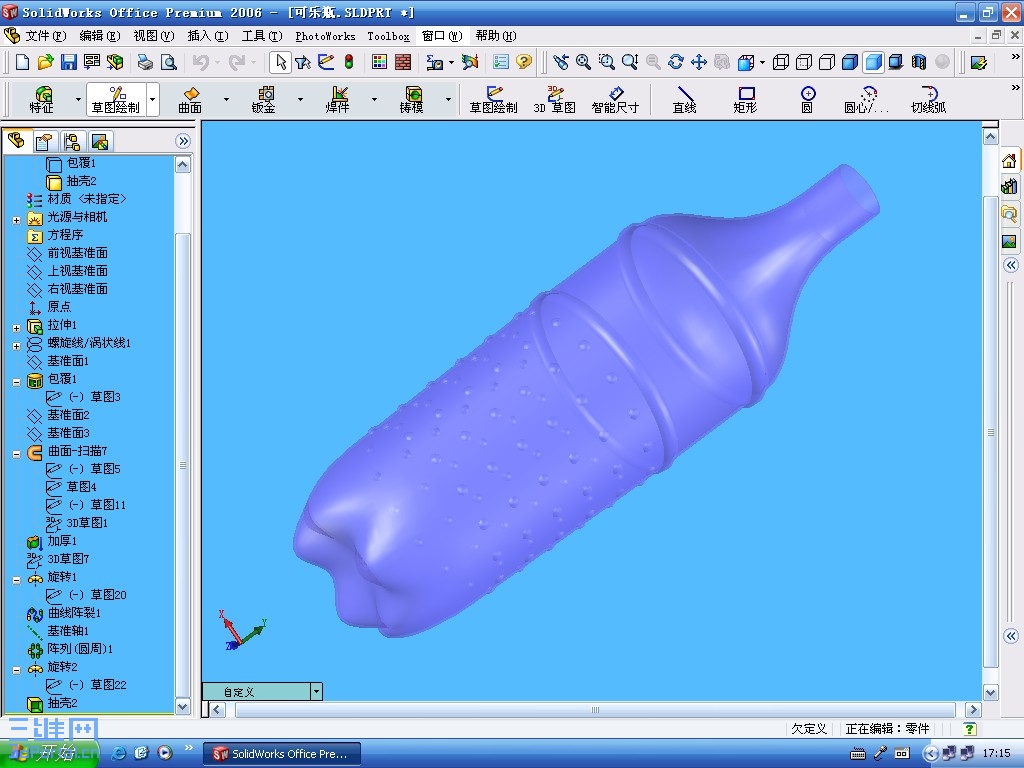Collapse the feature tree panel chevron

tap(183, 141)
